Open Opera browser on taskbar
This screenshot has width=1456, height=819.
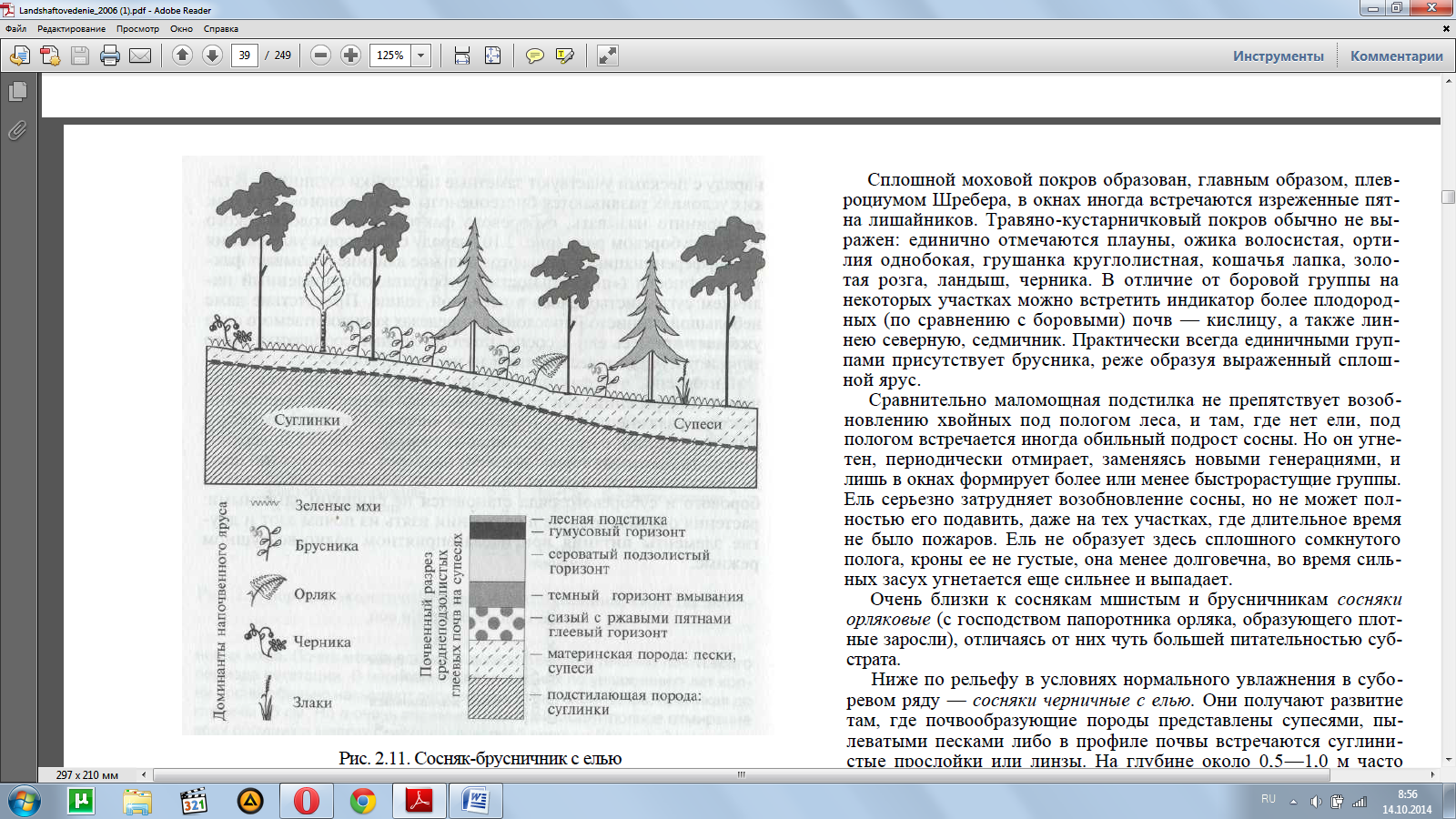[307, 802]
